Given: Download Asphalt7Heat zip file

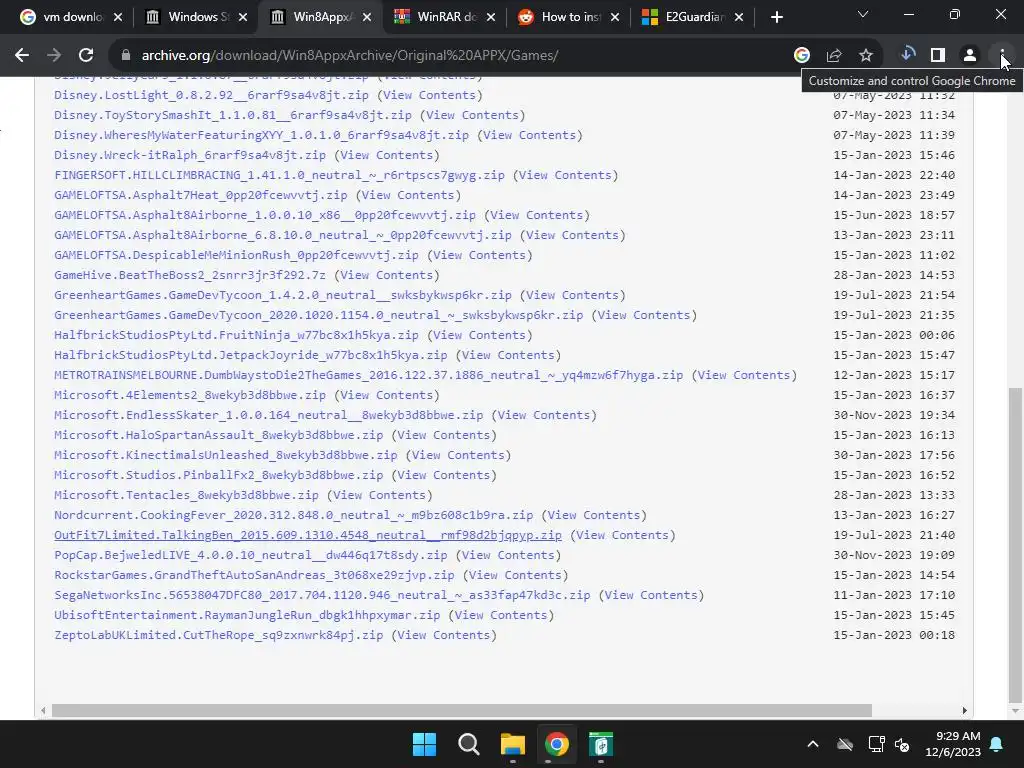Looking at the screenshot, I should (x=200, y=195).
